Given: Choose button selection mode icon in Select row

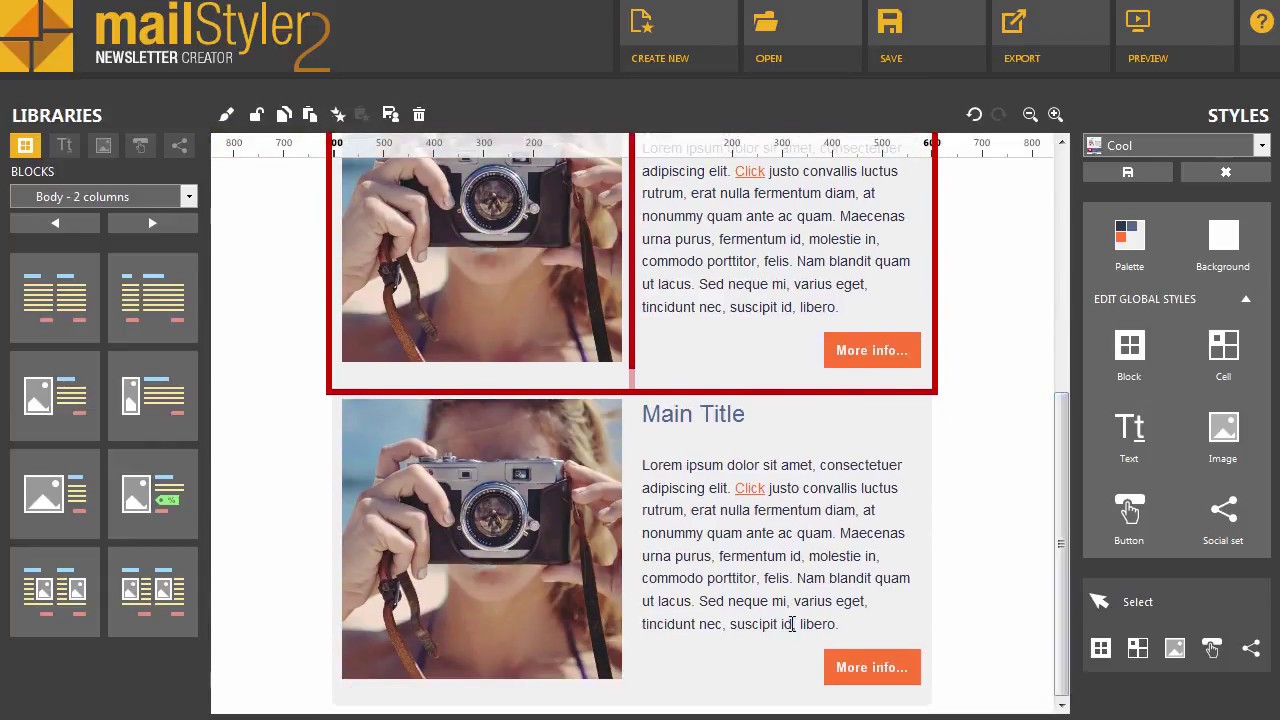Looking at the screenshot, I should click(x=1212, y=648).
